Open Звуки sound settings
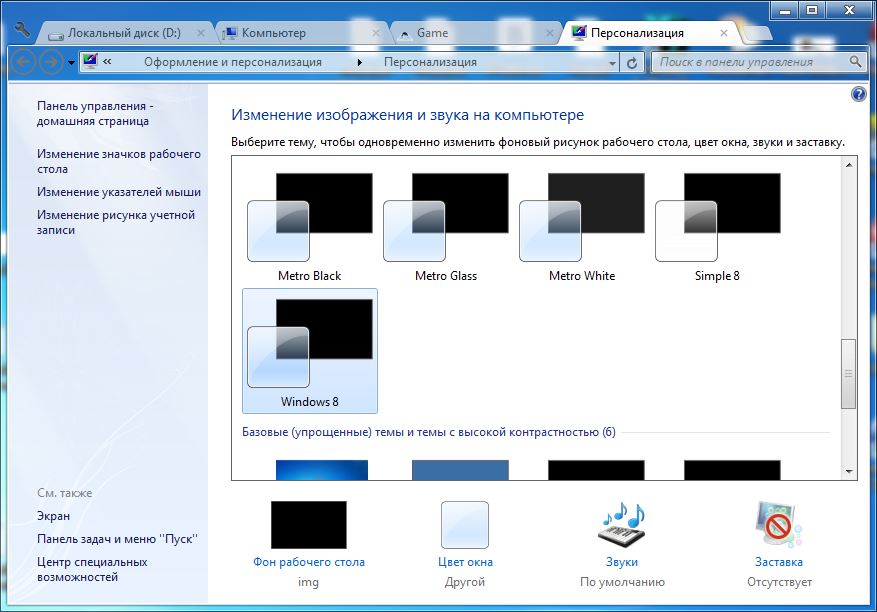Screen dimensions: 877x612 coord(622,525)
